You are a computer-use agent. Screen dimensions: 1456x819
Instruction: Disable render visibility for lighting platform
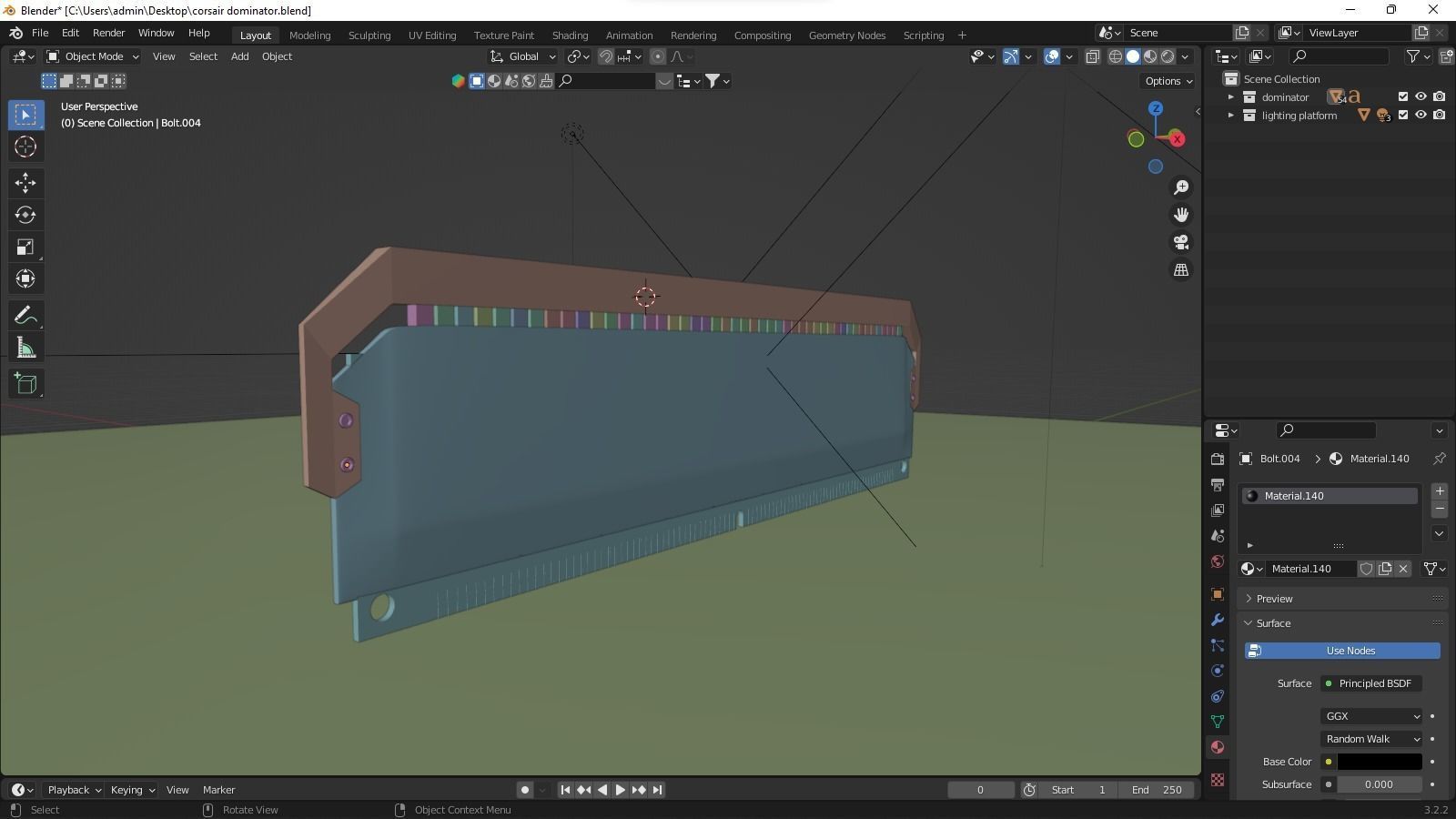click(1439, 116)
